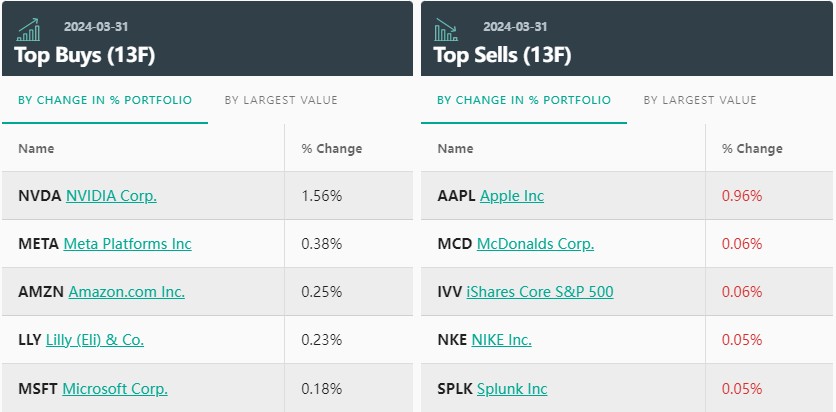The width and height of the screenshot is (836, 412).
Task: Switch Top Buys to 'By Largest Value' tab
Action: (281, 100)
